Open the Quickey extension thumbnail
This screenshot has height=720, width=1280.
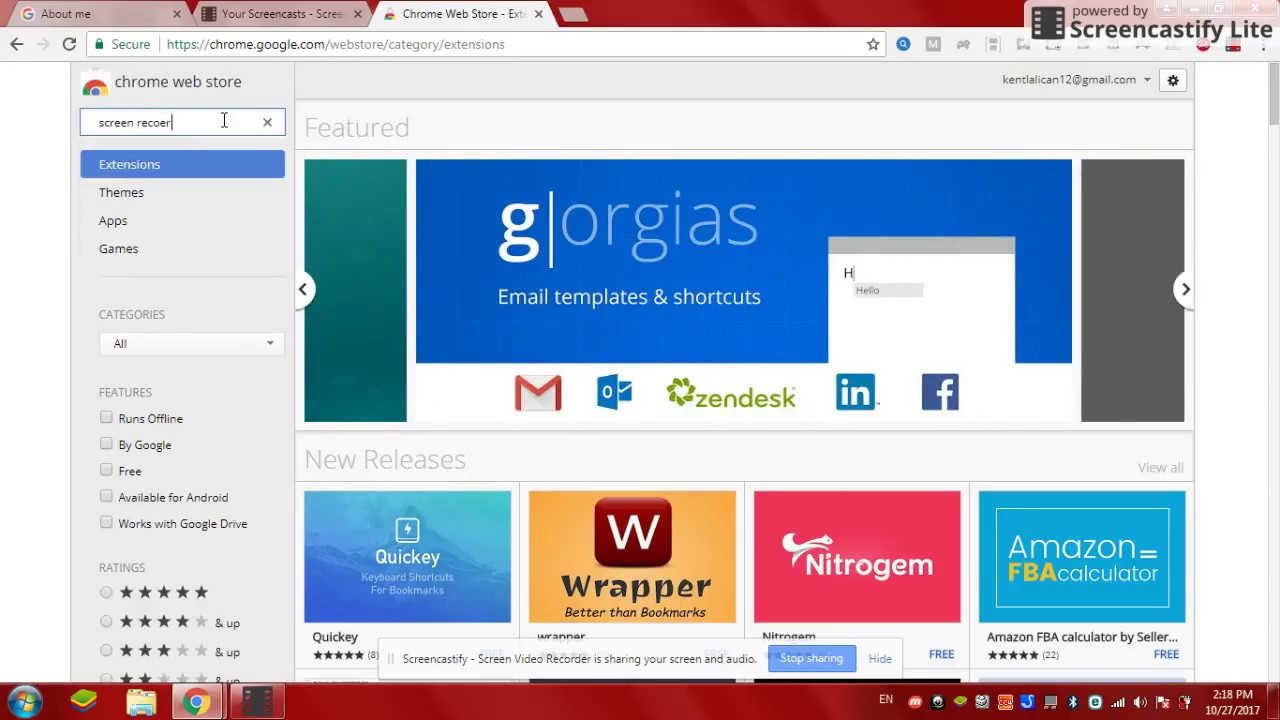[x=407, y=556]
